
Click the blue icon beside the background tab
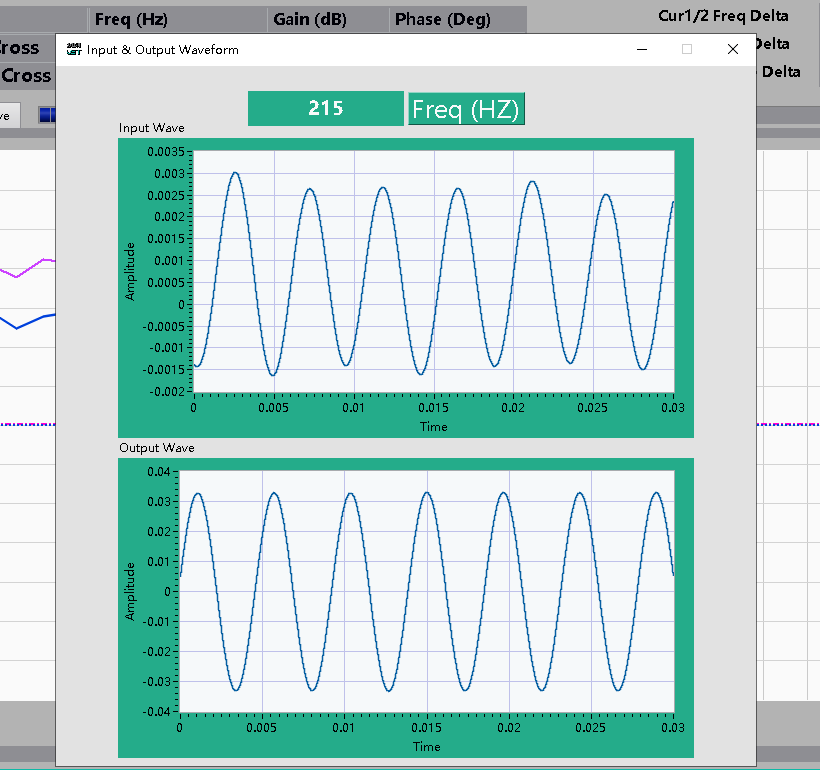pos(46,115)
